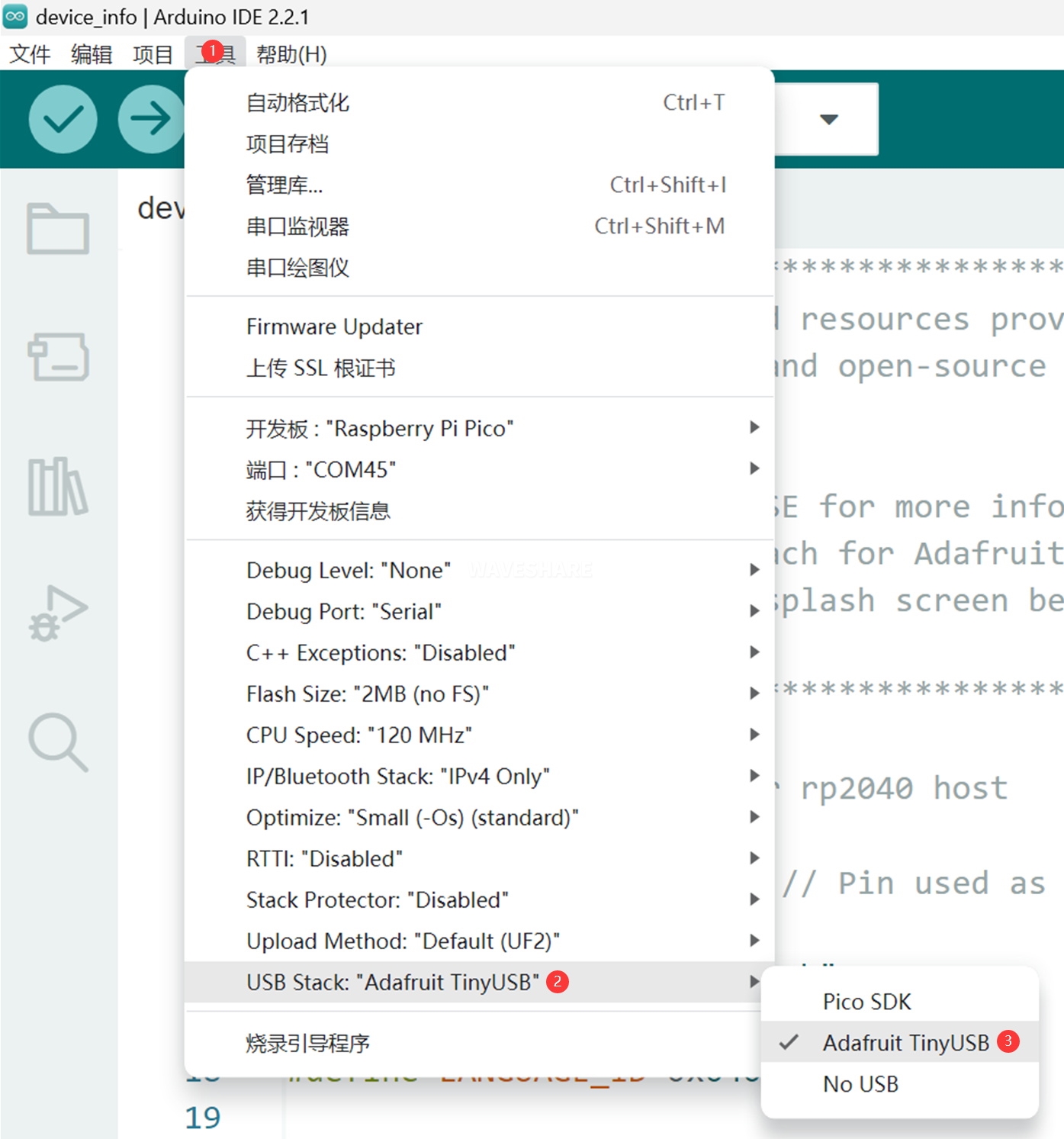The image size is (1064, 1139).
Task: Expand the Upload Method submenu
Action: (x=480, y=941)
